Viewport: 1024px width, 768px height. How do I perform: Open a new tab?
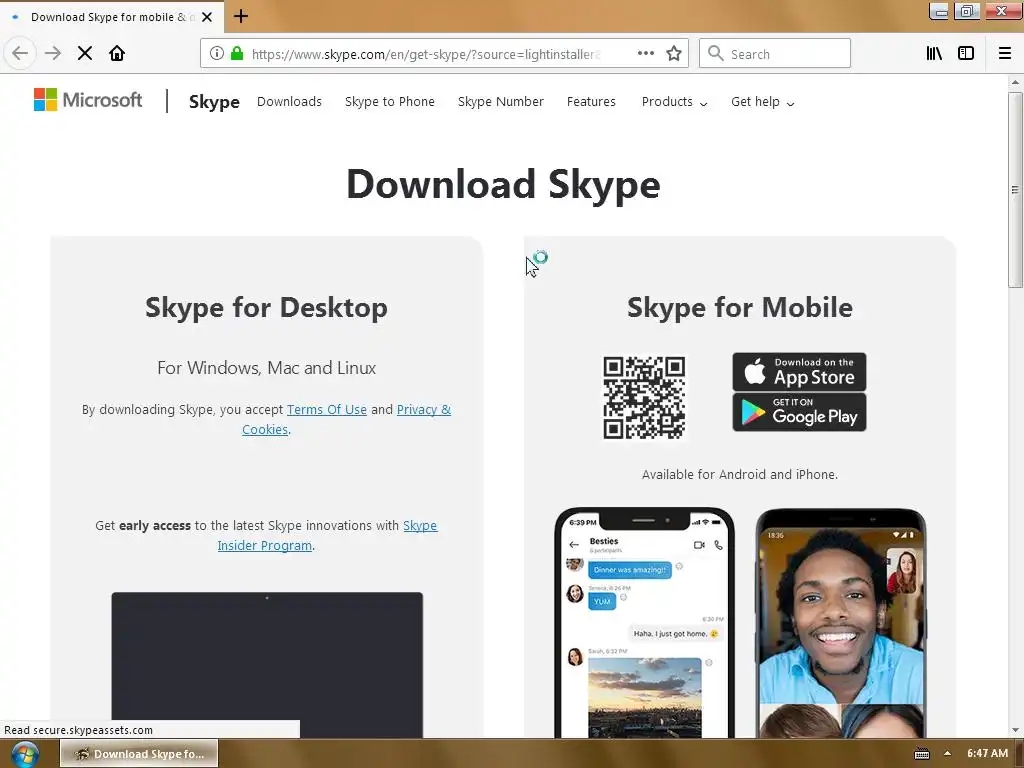(x=241, y=16)
